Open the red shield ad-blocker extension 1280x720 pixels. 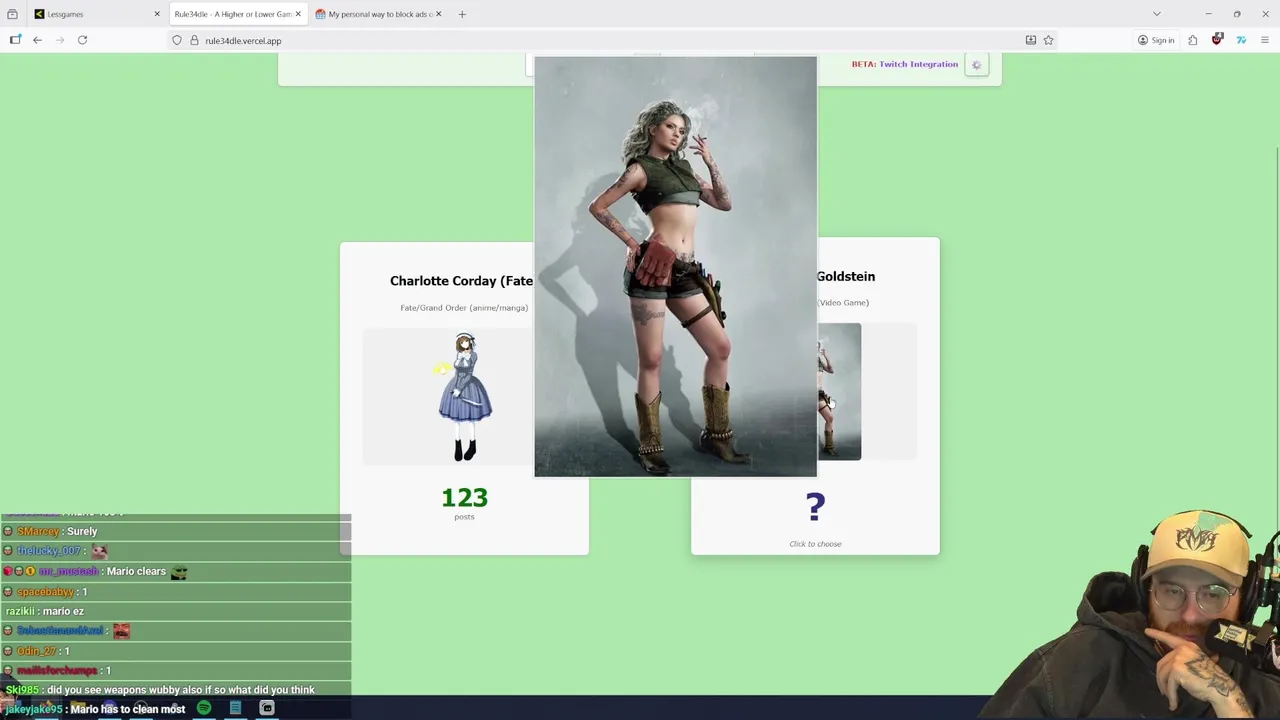pos(1217,40)
